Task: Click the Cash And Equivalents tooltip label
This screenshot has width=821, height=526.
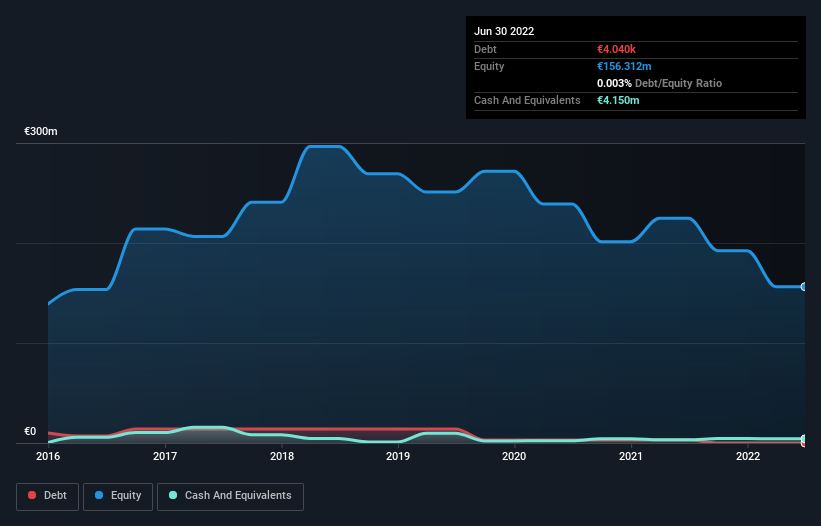Action: [x=527, y=100]
